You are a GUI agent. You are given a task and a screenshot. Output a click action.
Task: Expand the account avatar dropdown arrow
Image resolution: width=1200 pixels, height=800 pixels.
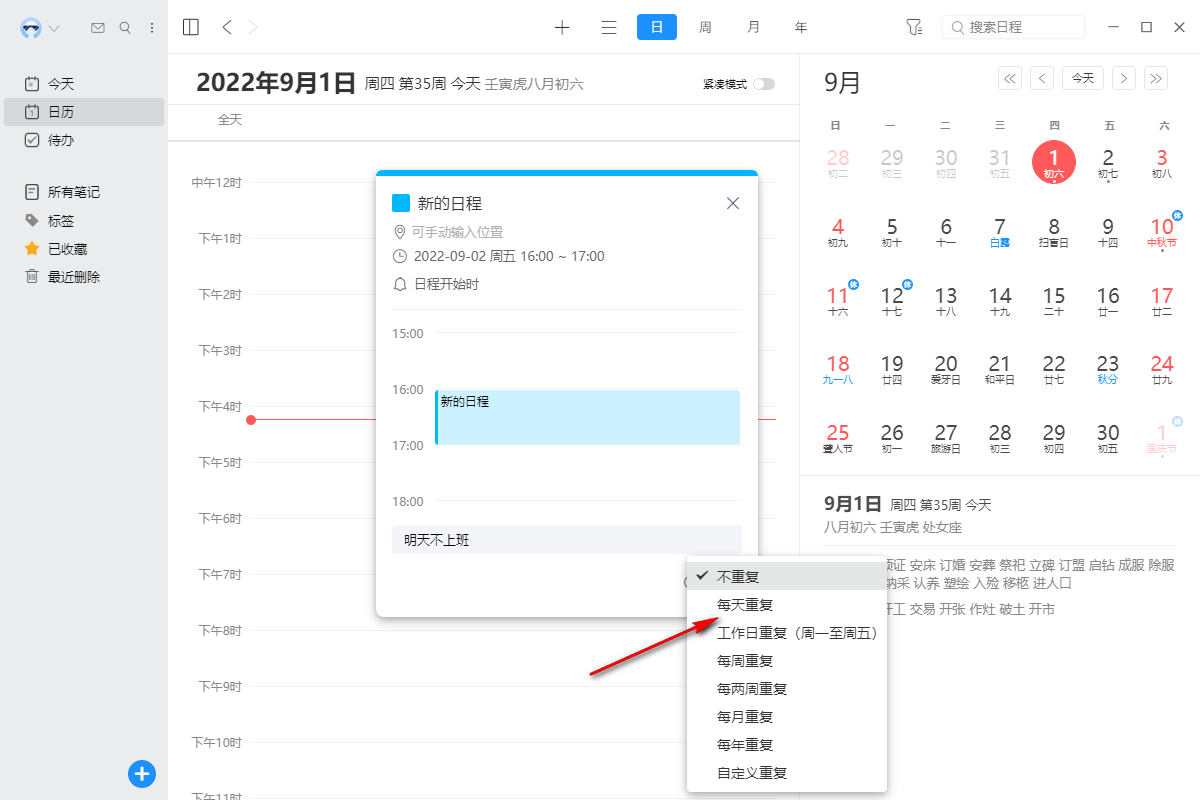54,28
